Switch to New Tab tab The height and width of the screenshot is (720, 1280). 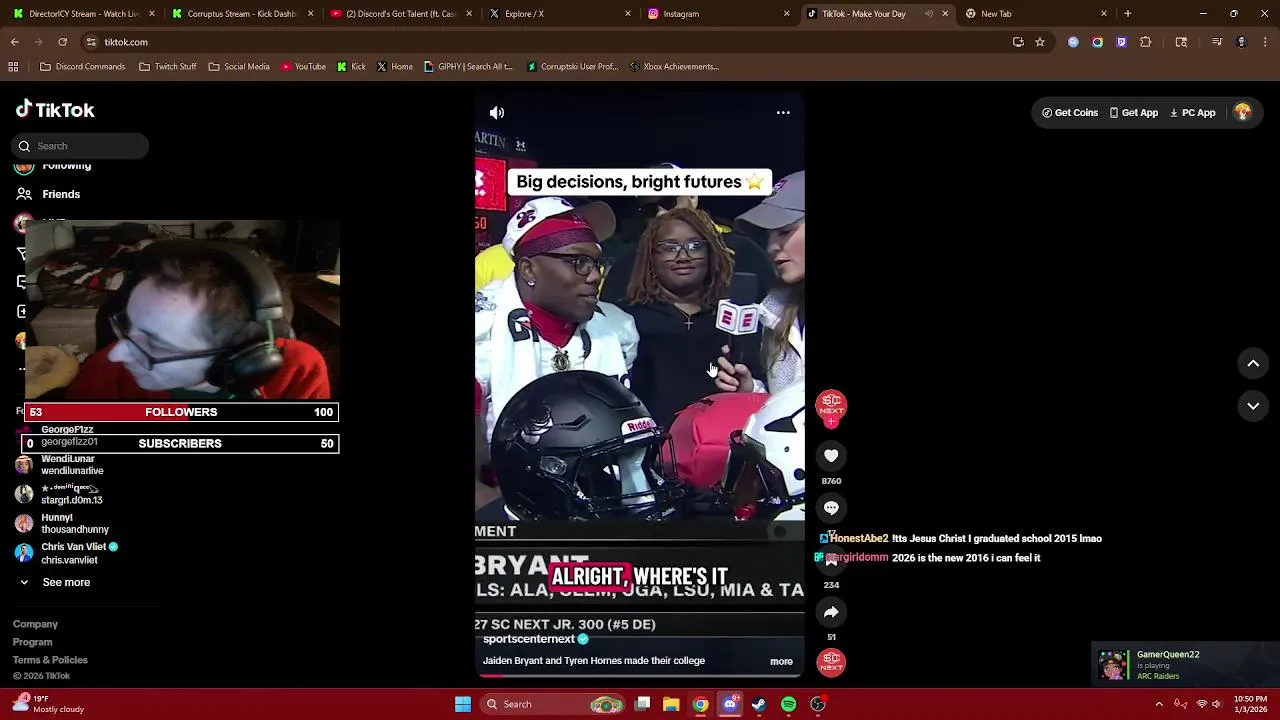click(x=1035, y=14)
